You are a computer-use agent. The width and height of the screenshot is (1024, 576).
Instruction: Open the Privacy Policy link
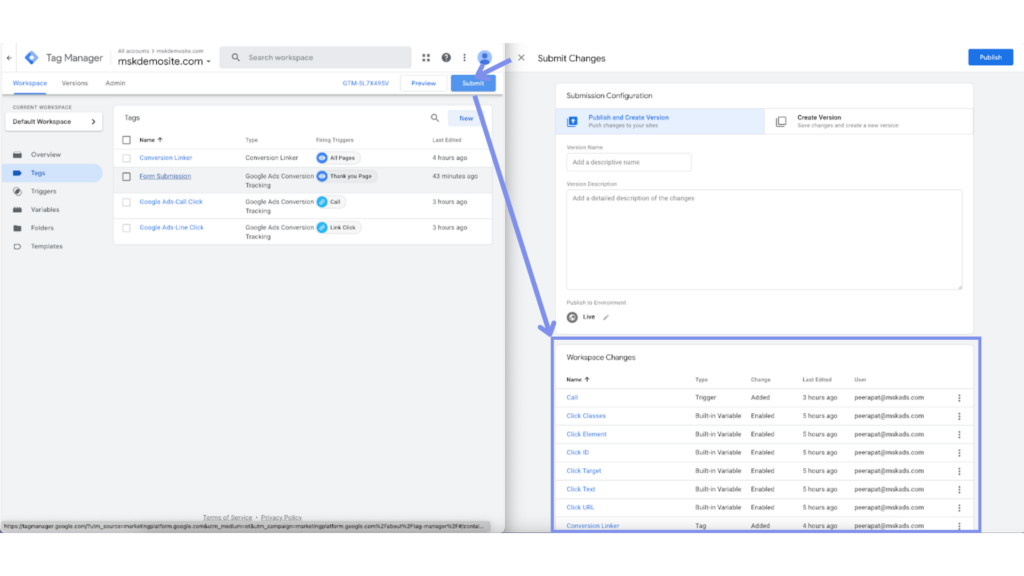tap(281, 518)
